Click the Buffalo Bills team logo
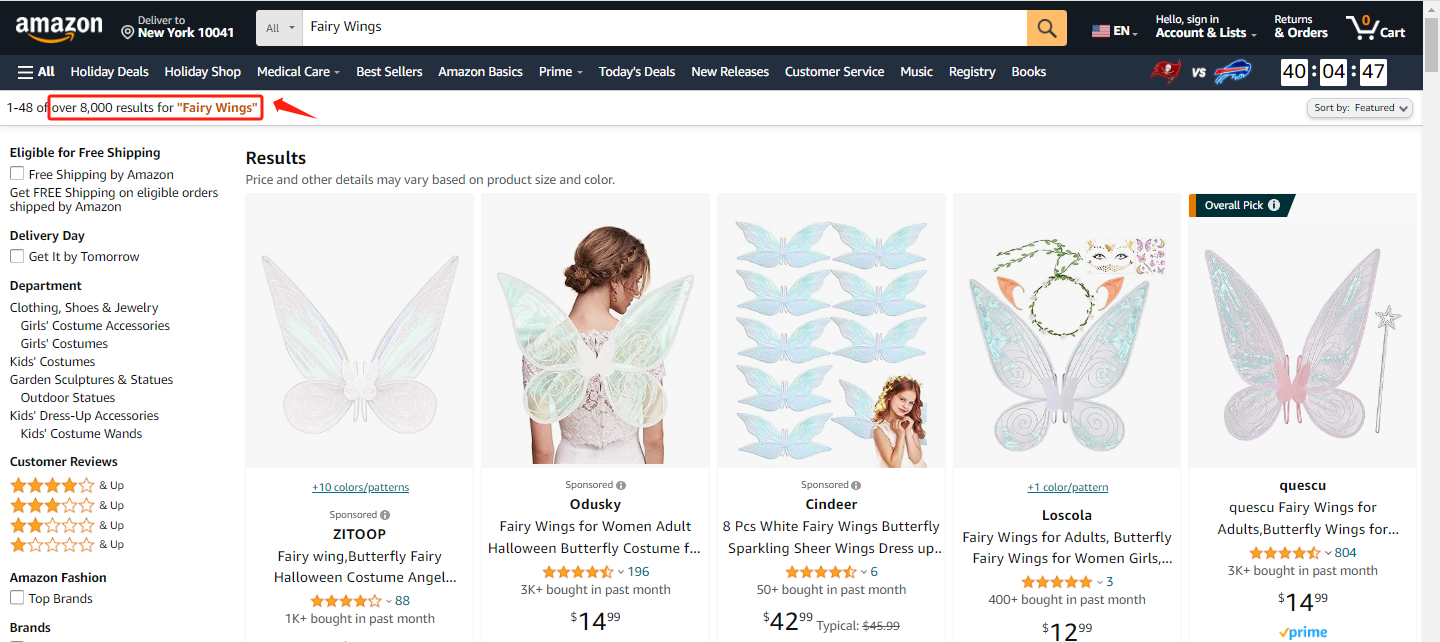 1233,72
